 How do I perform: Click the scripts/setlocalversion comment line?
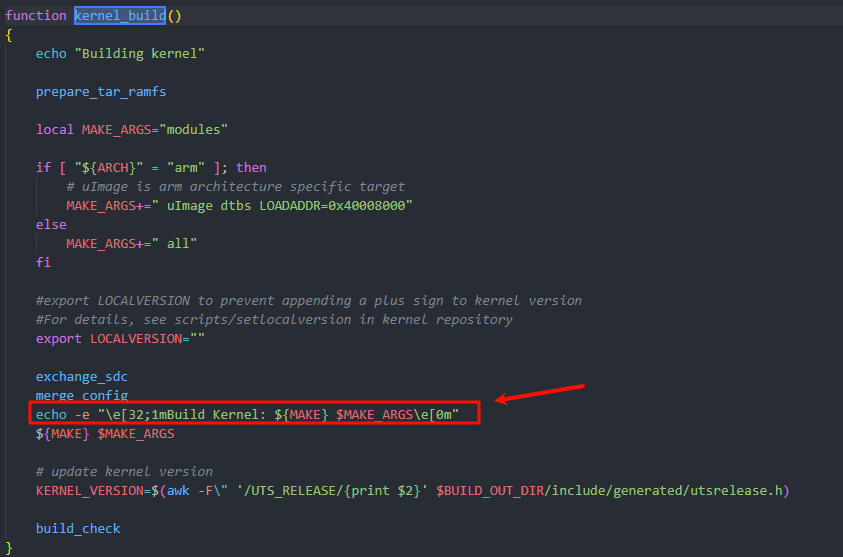274,319
